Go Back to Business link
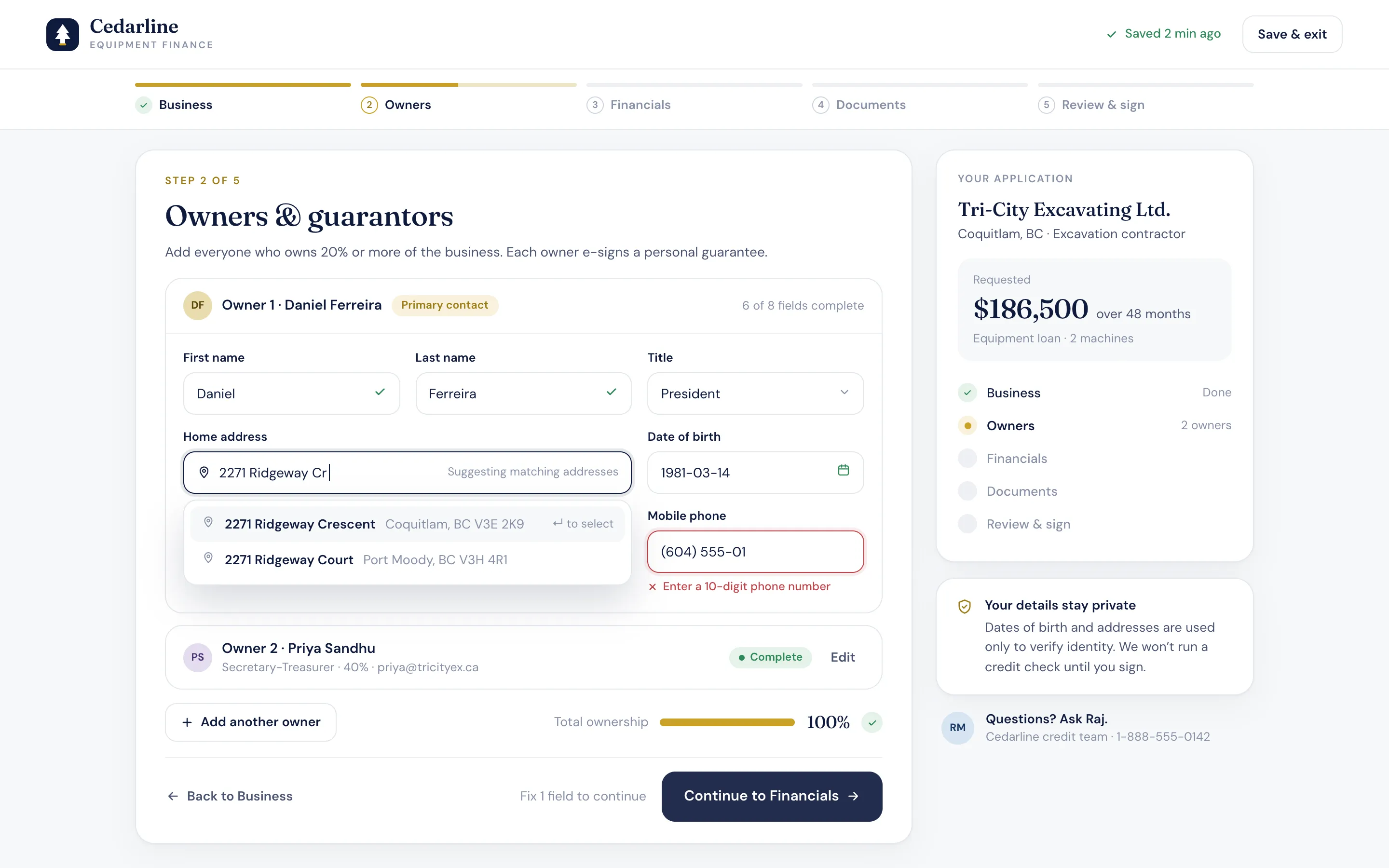 [x=230, y=796]
